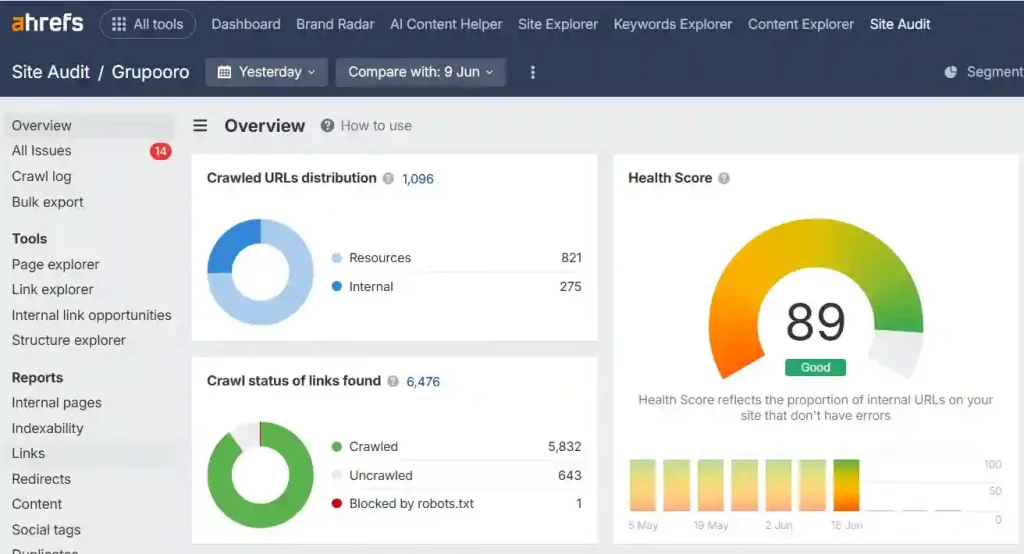The image size is (1024, 554).
Task: Click the Segment pie chart icon
Action: (x=951, y=72)
